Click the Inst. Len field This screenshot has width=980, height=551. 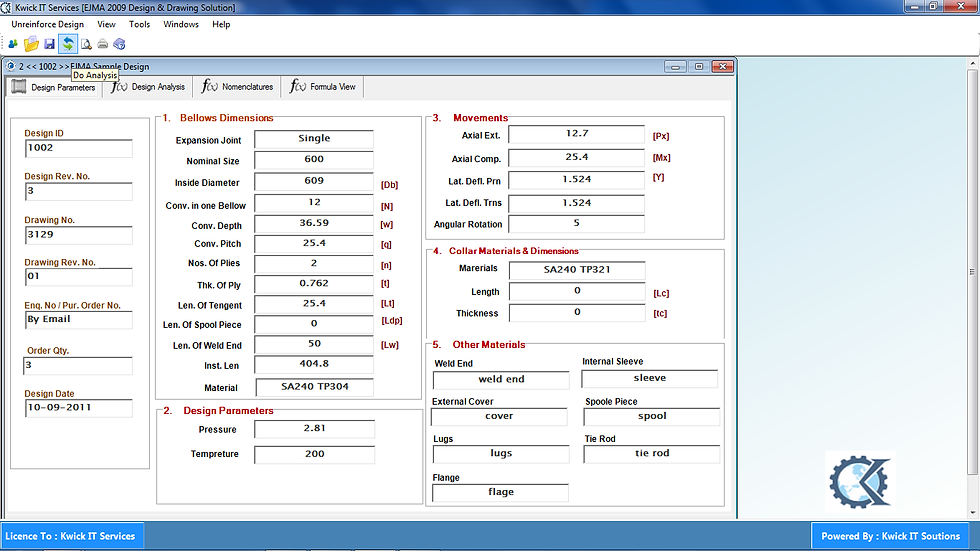click(x=314, y=364)
